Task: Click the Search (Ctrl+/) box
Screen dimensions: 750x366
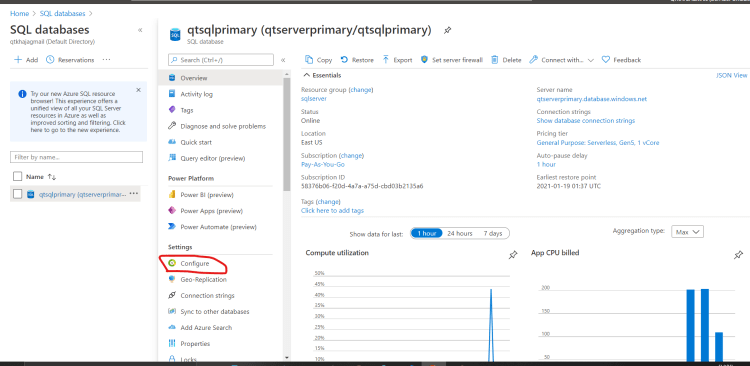Action: [x=221, y=60]
